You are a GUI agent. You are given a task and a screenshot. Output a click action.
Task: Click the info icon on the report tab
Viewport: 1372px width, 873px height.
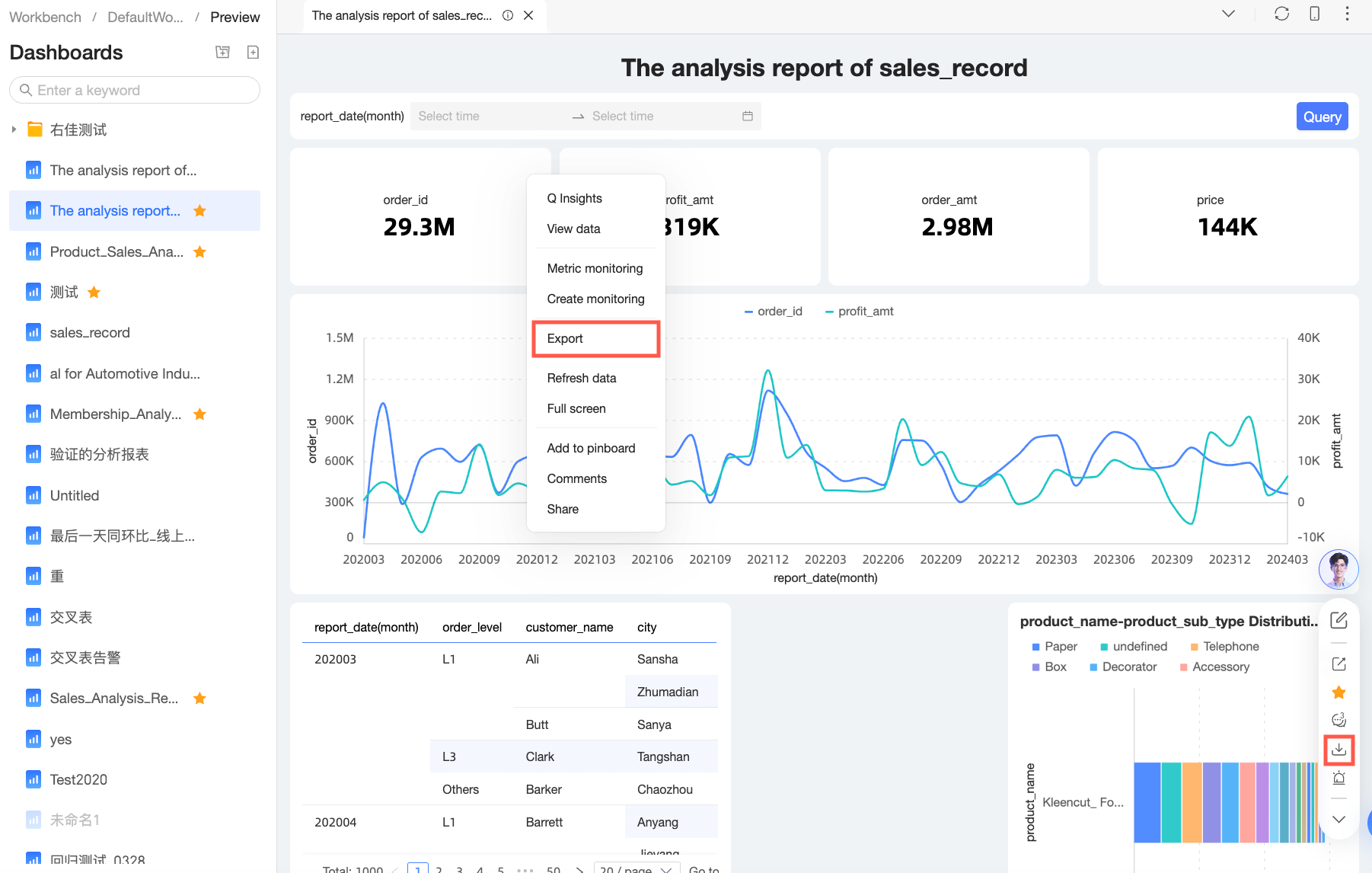click(x=508, y=15)
